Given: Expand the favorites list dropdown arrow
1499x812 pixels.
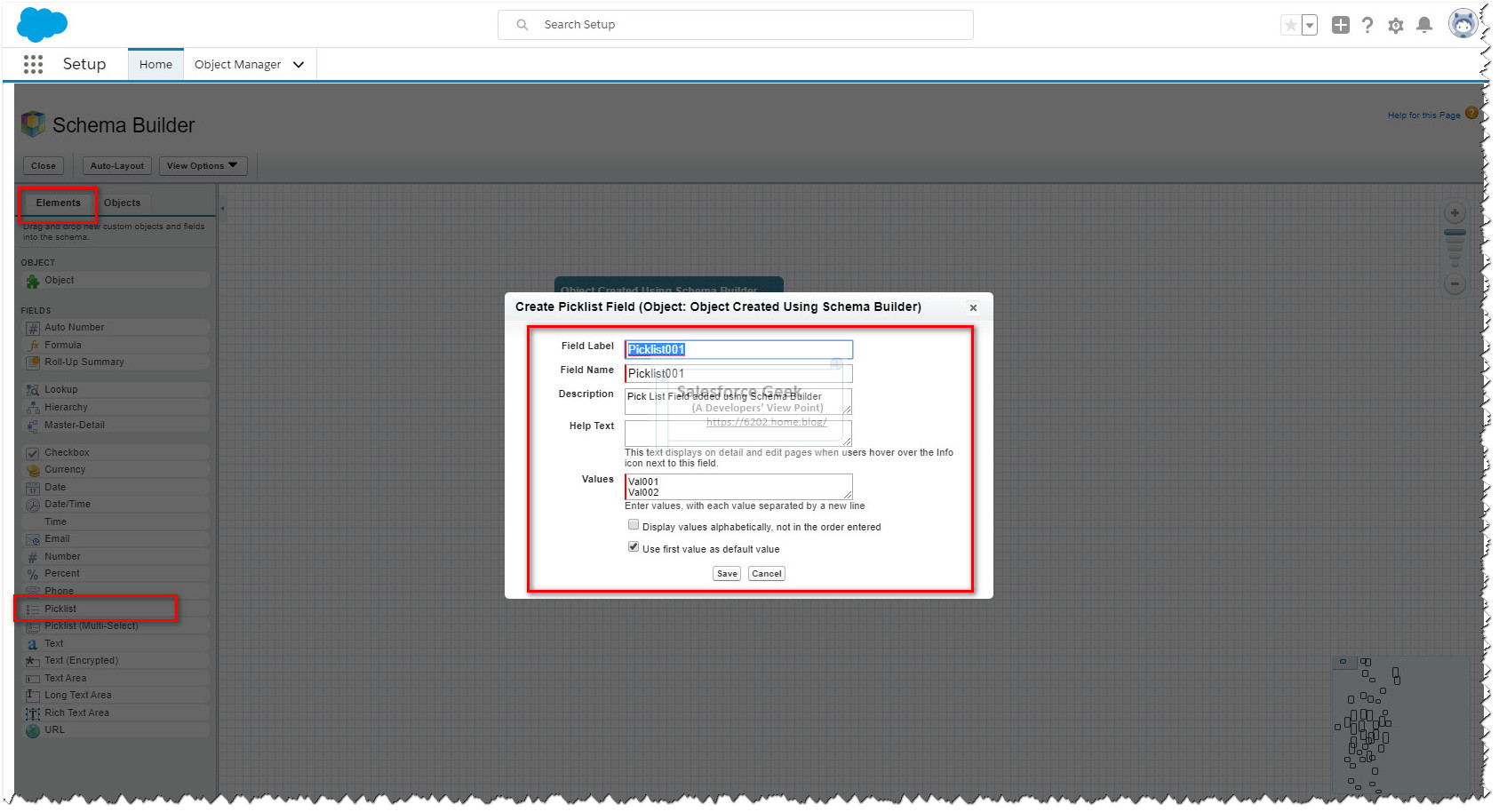Looking at the screenshot, I should tap(1310, 26).
